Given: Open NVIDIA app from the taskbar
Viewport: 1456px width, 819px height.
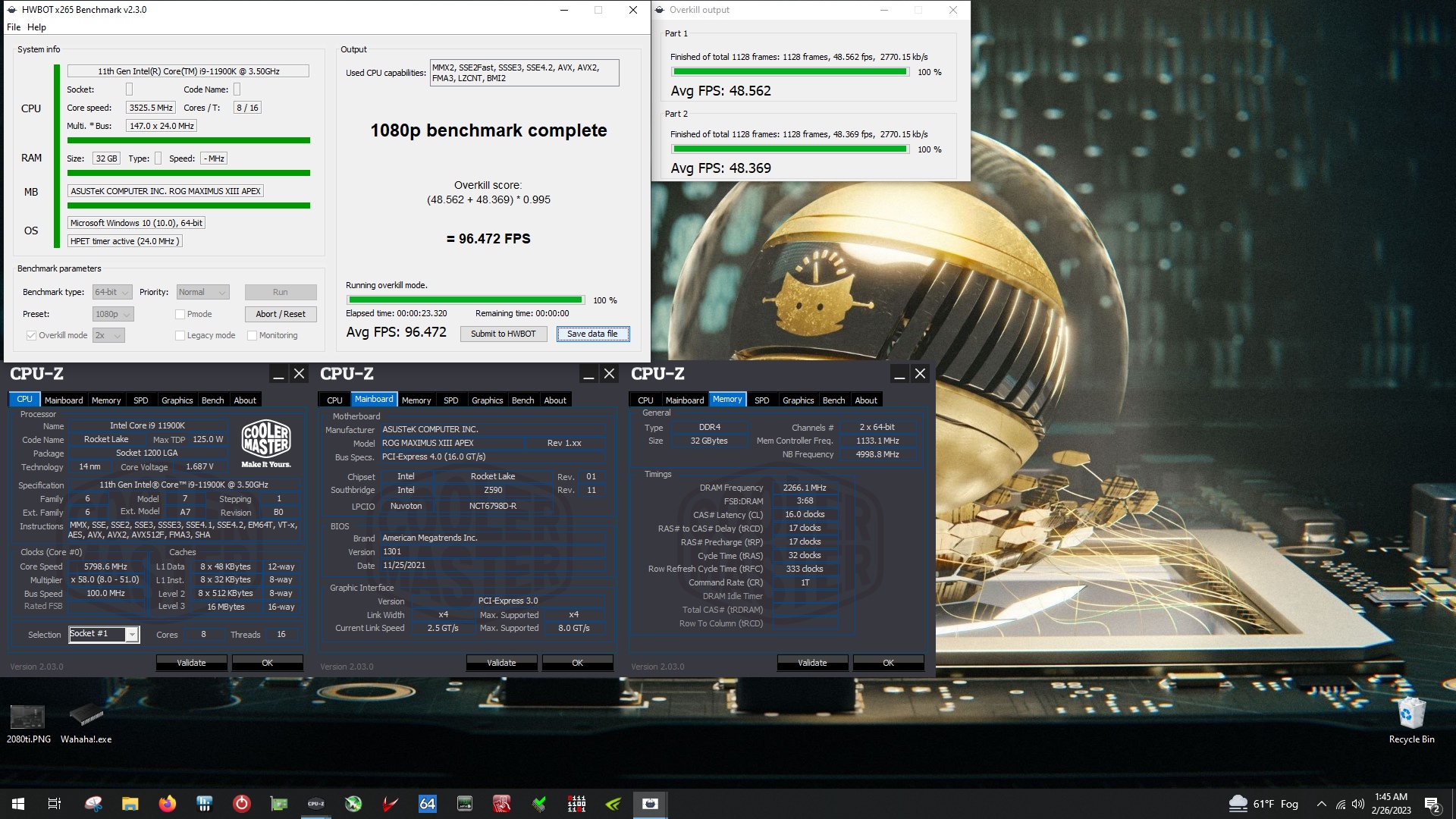Looking at the screenshot, I should (613, 804).
